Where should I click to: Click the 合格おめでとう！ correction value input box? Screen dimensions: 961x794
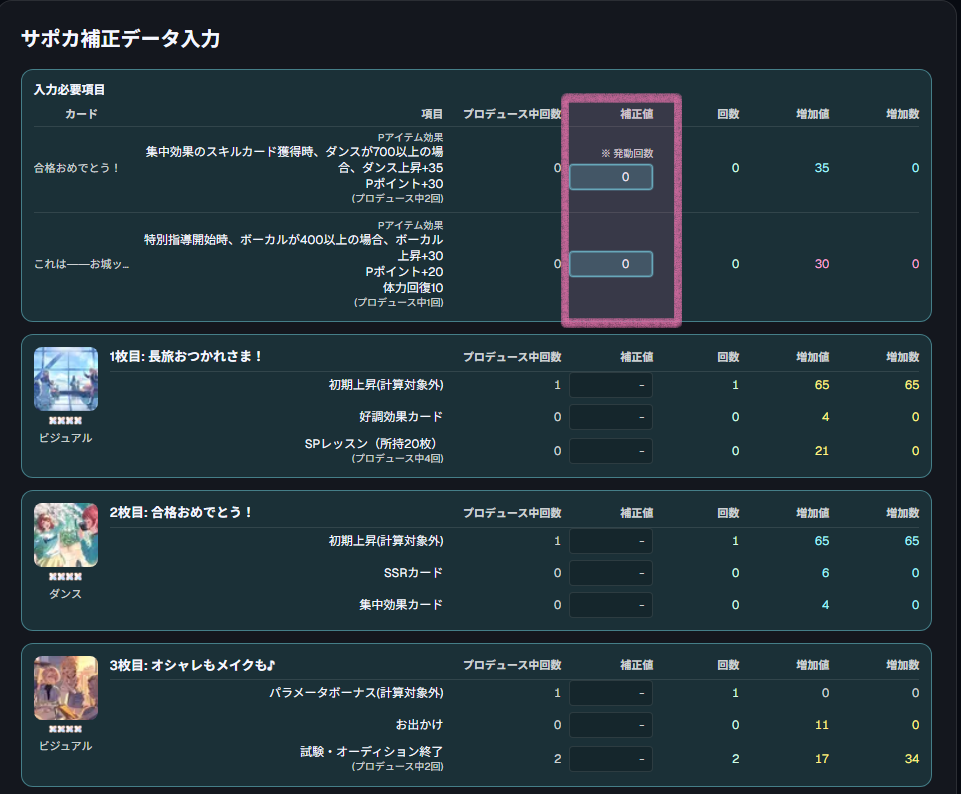click(x=610, y=176)
